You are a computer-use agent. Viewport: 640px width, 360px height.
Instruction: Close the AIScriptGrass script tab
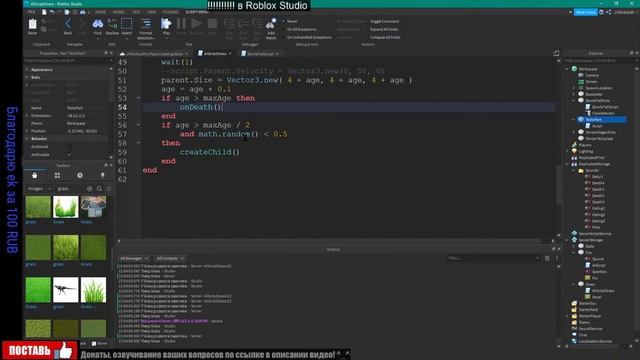point(230,54)
